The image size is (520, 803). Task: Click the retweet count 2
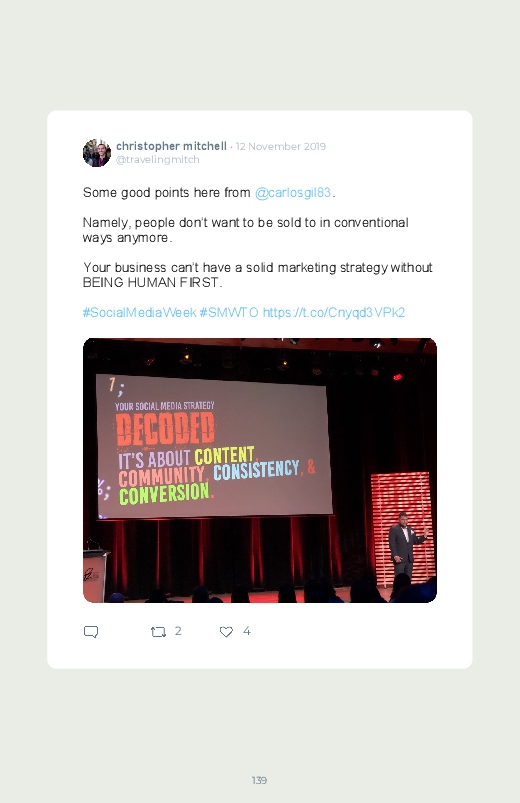click(x=178, y=631)
